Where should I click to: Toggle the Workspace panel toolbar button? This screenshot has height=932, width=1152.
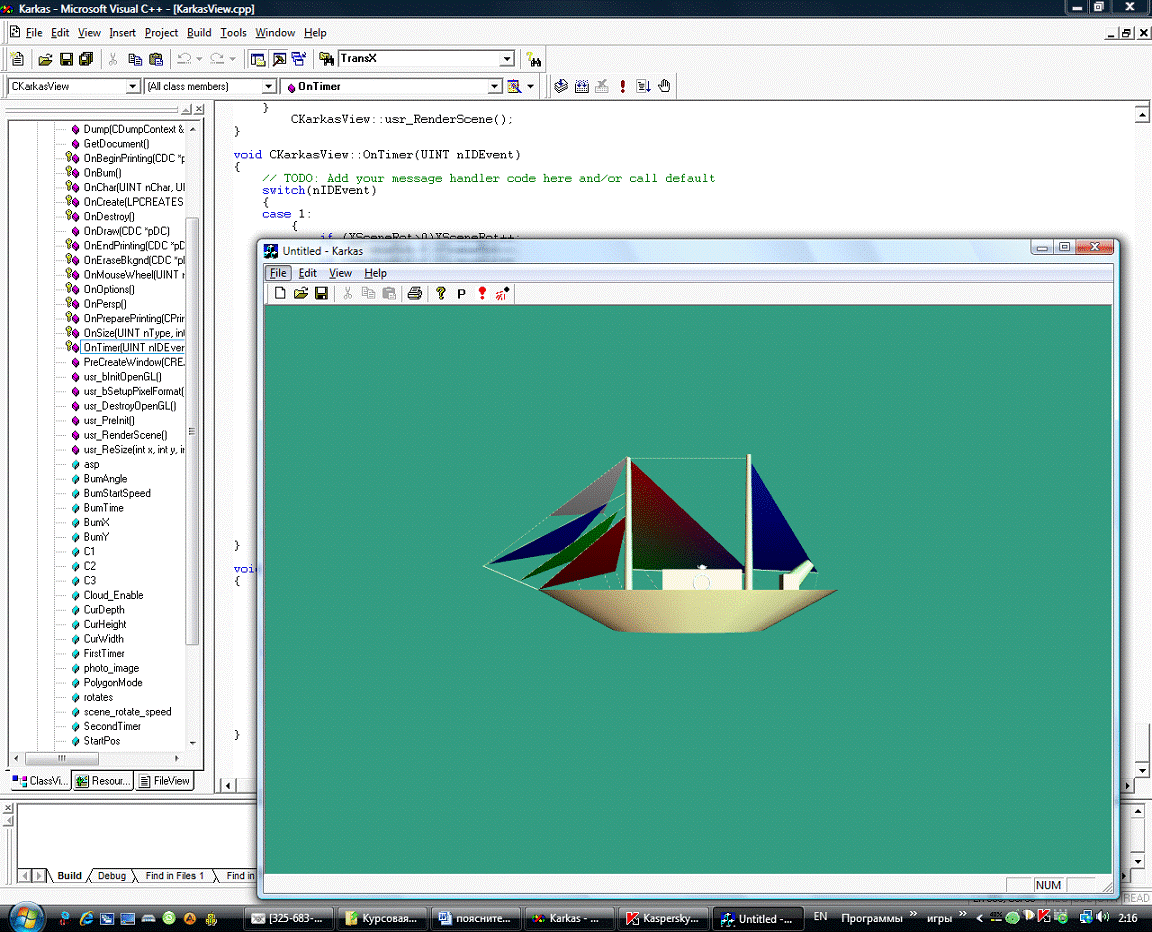click(259, 59)
